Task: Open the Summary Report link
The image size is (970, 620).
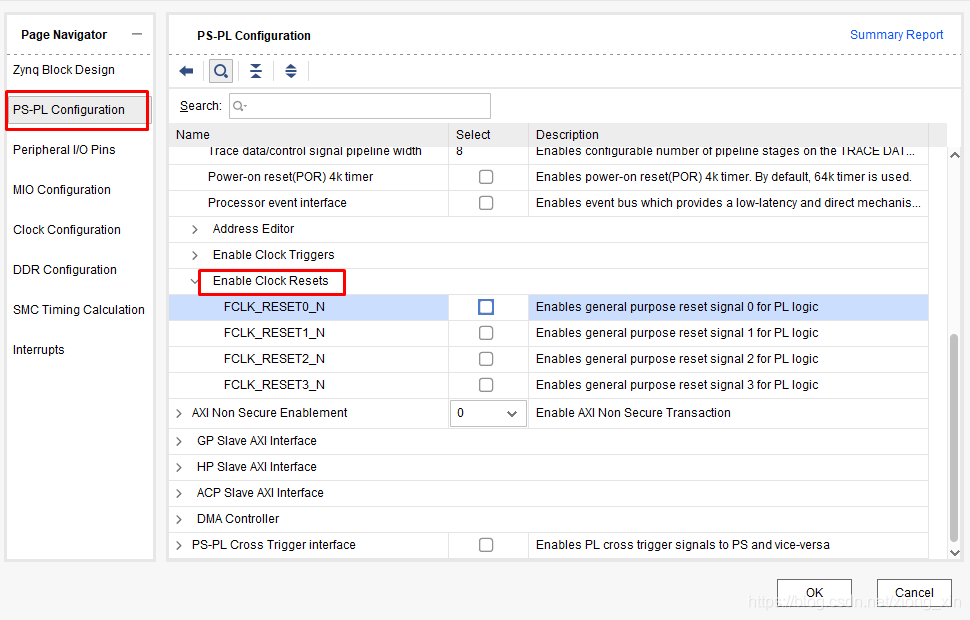Action: 896,35
